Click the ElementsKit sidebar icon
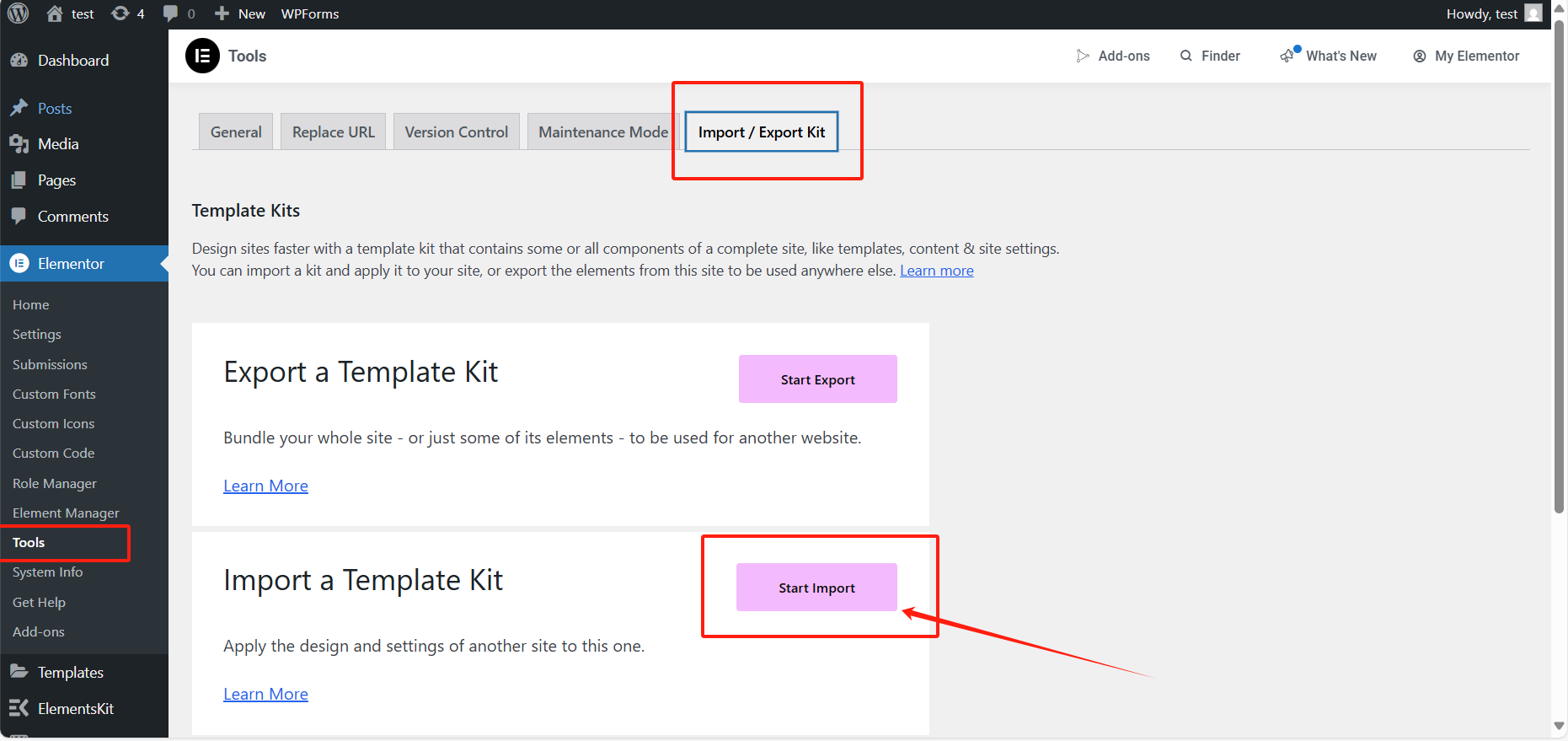Viewport: 1568px width, 741px height. pyautogui.click(x=19, y=708)
